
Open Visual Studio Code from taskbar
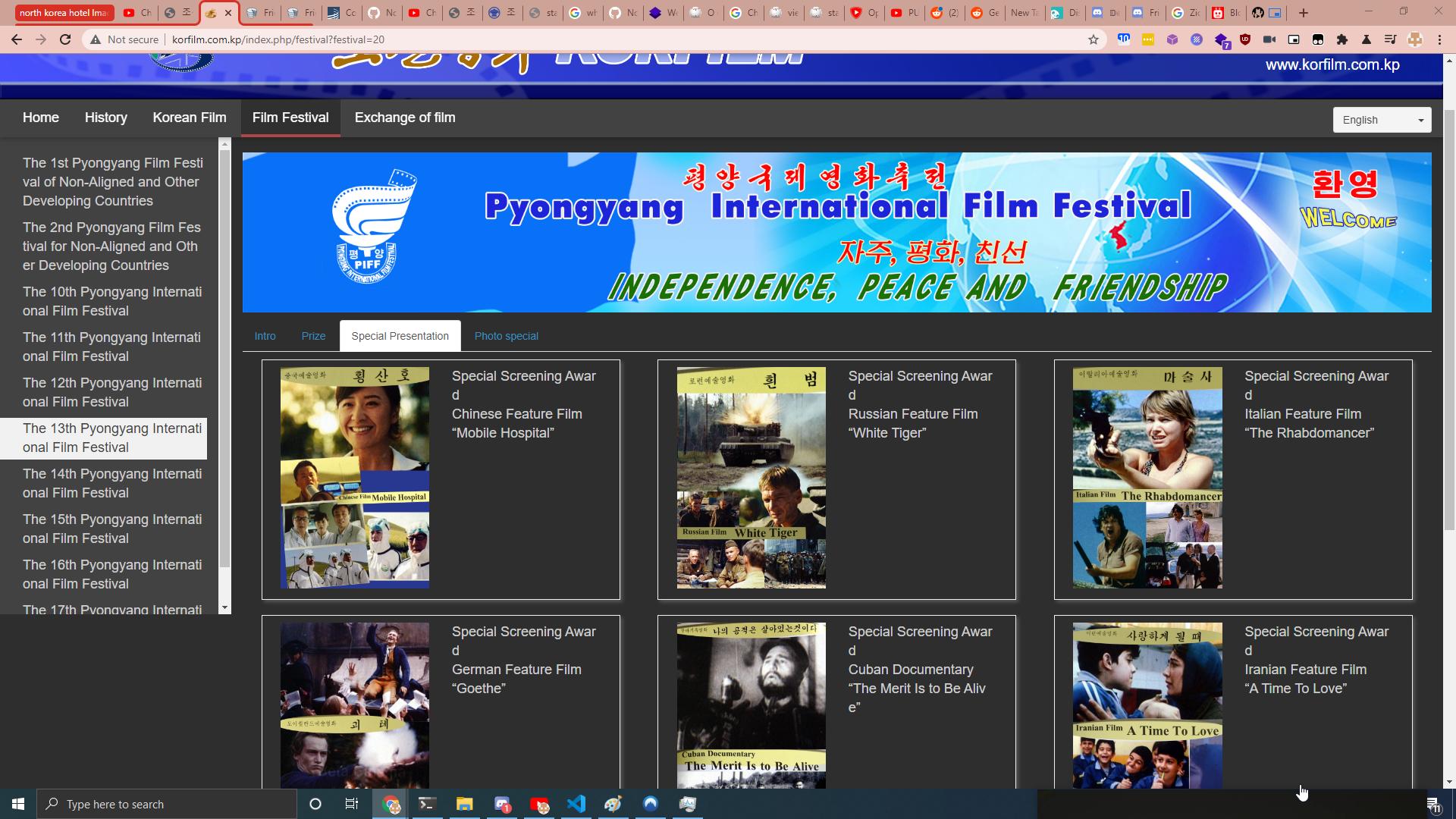(x=576, y=804)
